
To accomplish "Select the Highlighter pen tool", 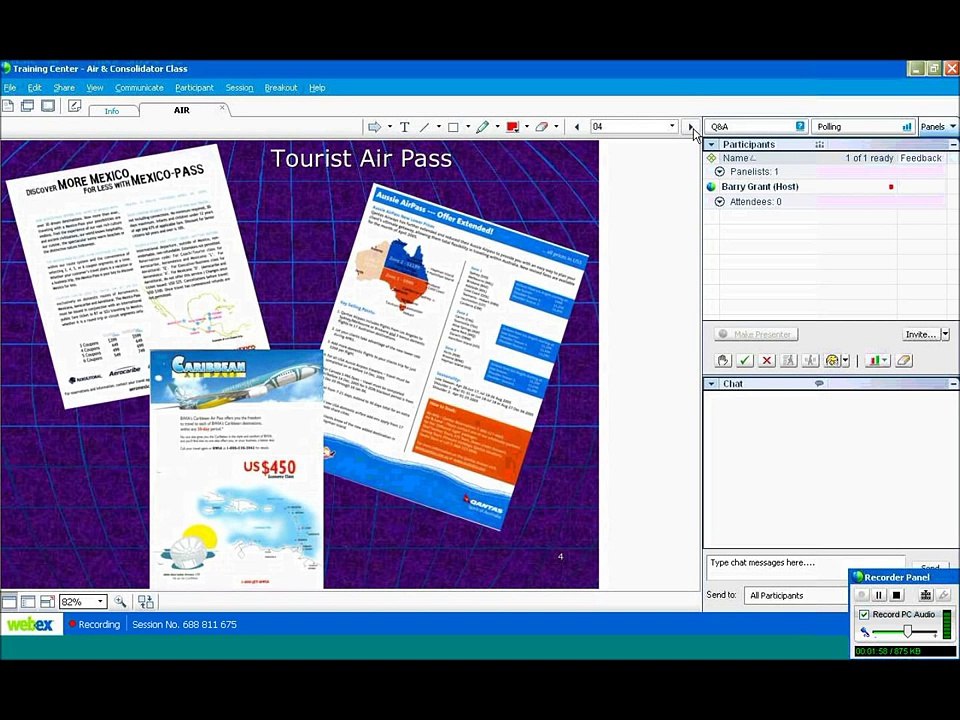I will point(482,127).
